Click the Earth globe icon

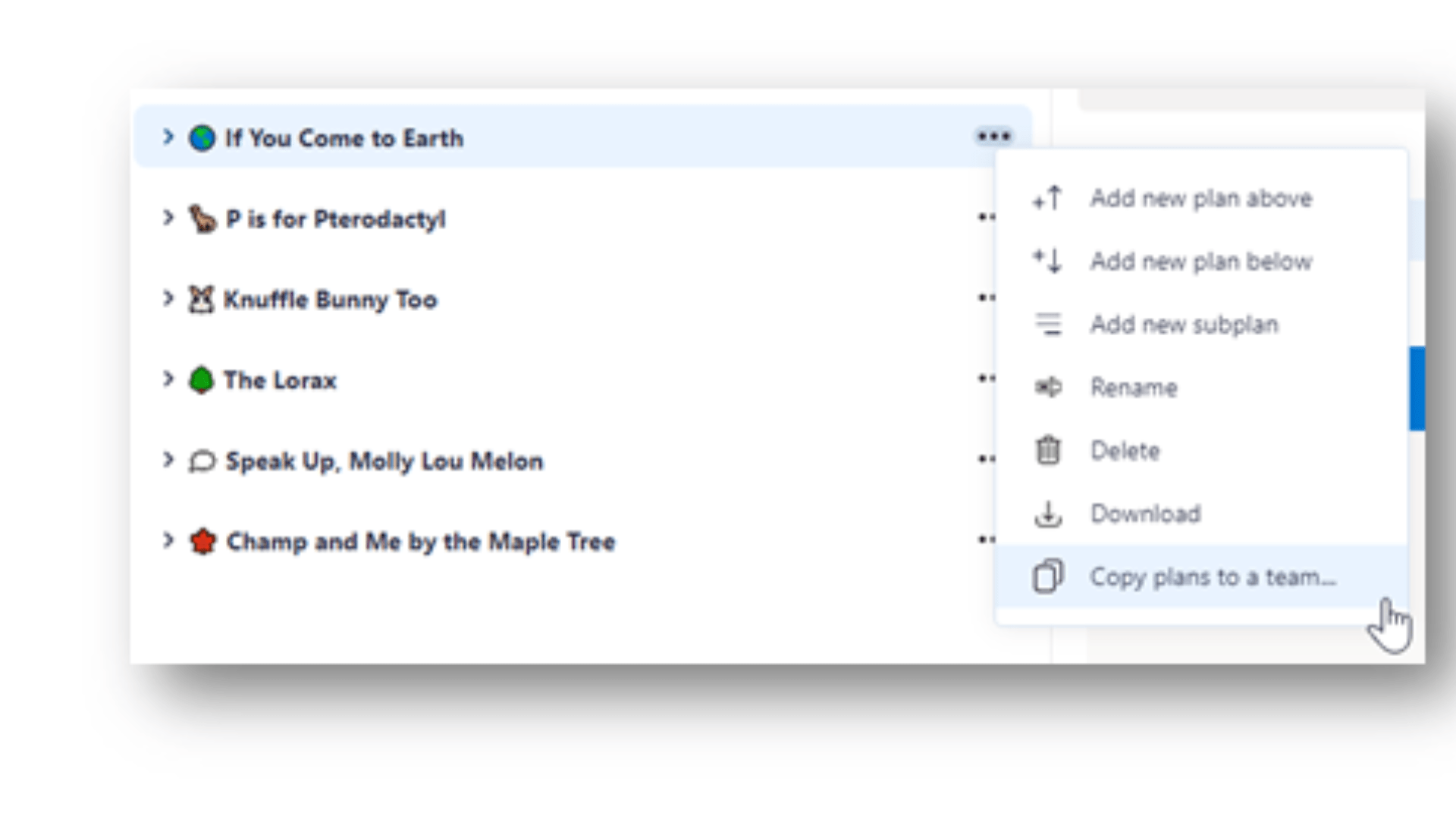point(202,138)
